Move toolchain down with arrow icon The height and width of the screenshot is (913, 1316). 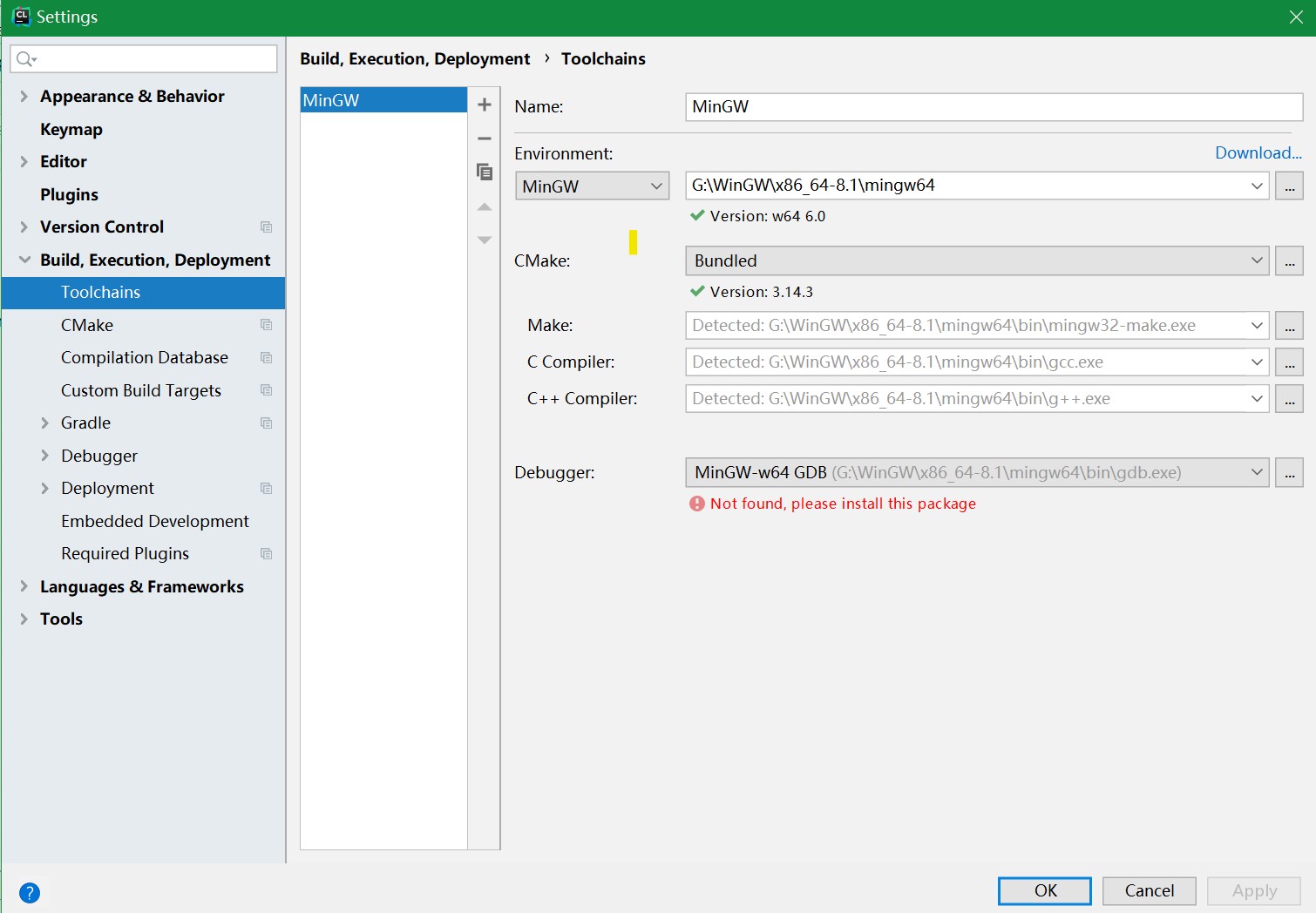(x=485, y=240)
